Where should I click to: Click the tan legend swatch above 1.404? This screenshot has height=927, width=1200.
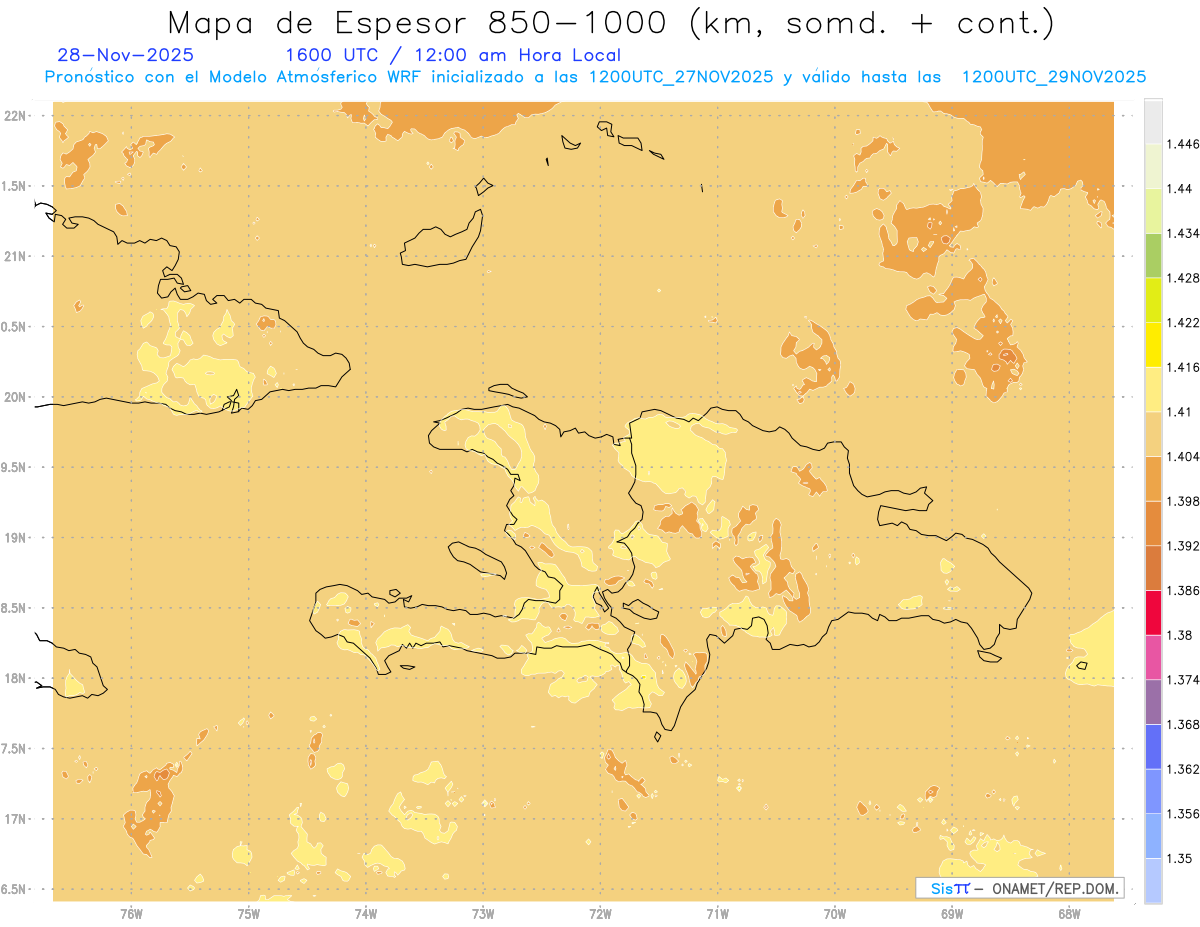pos(1153,433)
